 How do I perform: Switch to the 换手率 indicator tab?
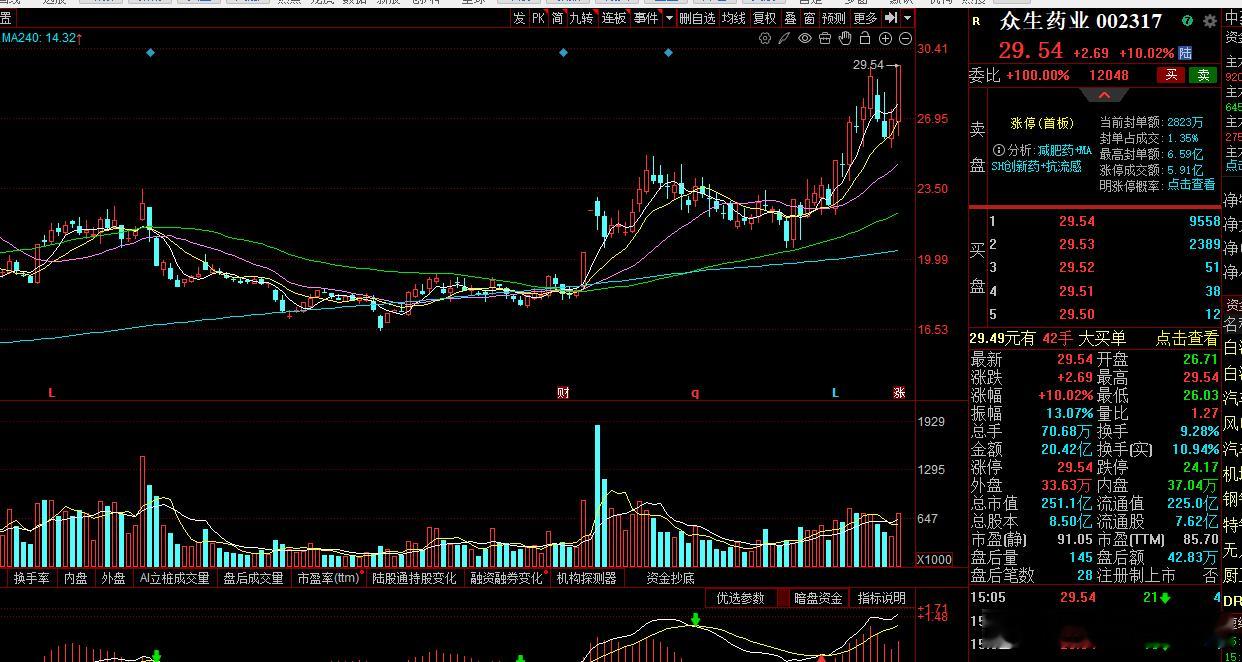(x=32, y=578)
